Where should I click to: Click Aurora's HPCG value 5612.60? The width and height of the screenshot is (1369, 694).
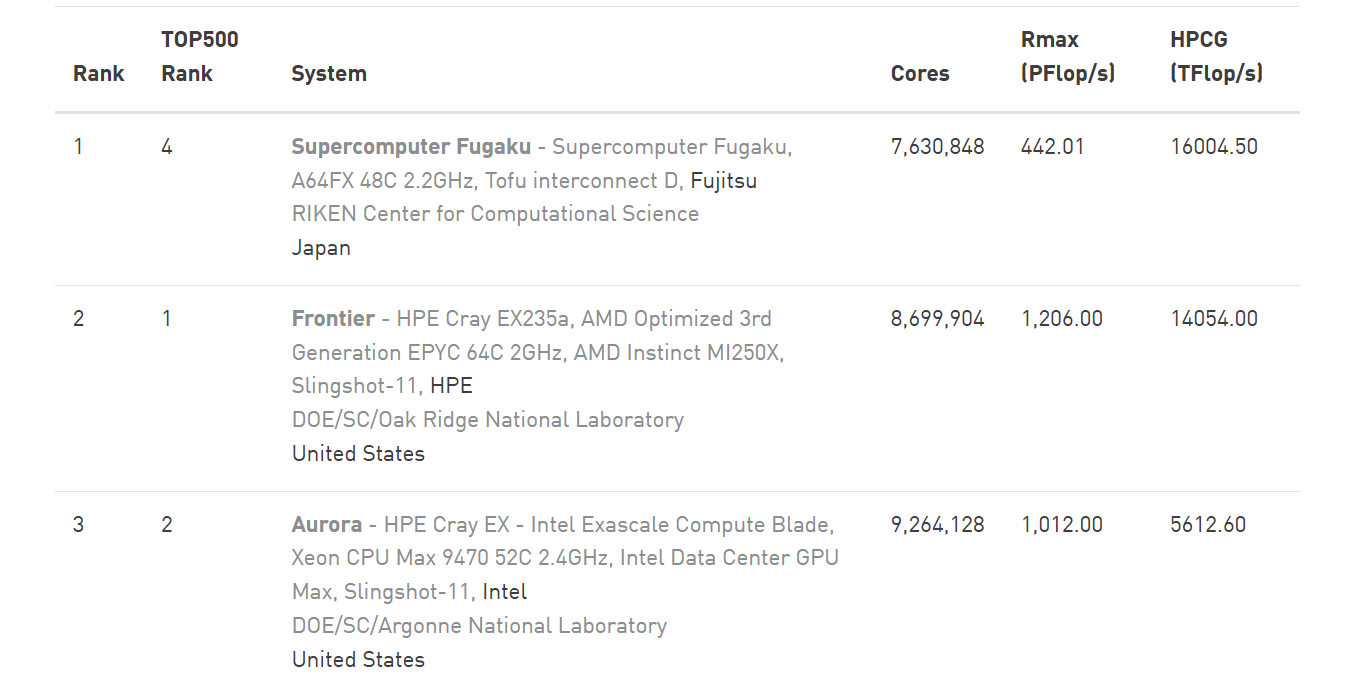(1208, 525)
